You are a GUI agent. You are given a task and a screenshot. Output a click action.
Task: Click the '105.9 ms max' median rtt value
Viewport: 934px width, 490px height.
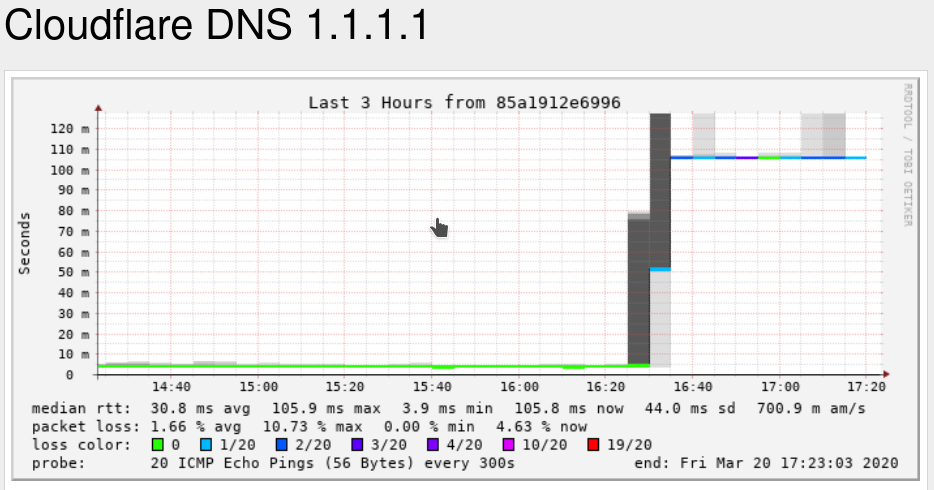326,409
